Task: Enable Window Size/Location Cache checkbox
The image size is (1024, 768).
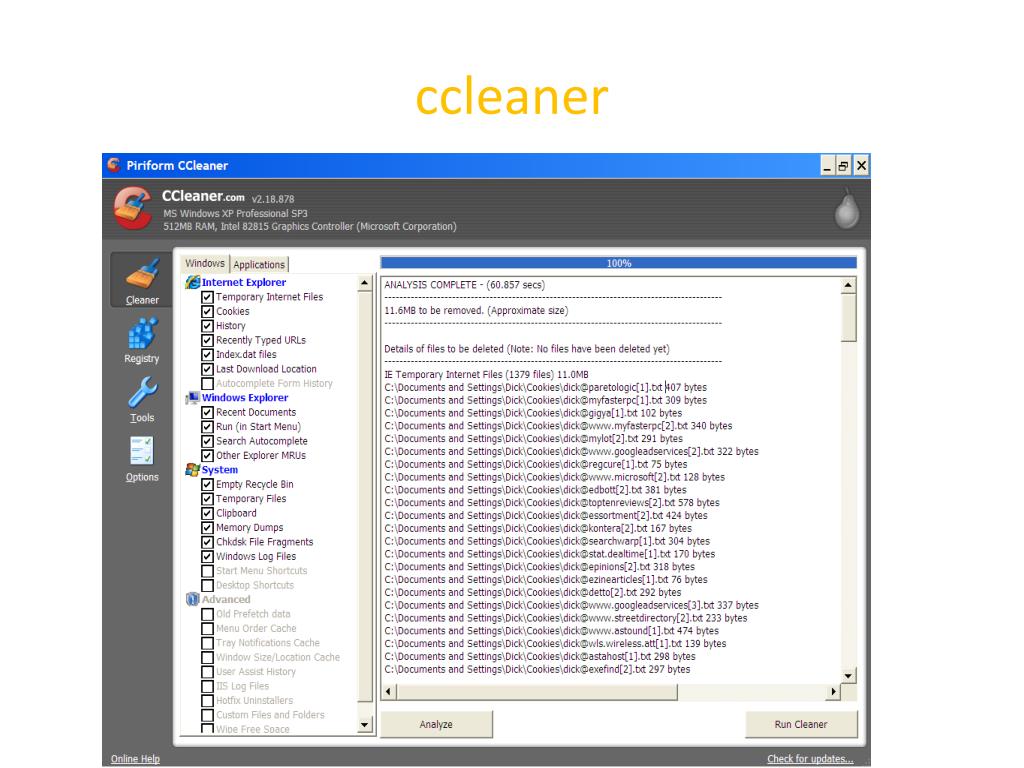Action: (207, 657)
